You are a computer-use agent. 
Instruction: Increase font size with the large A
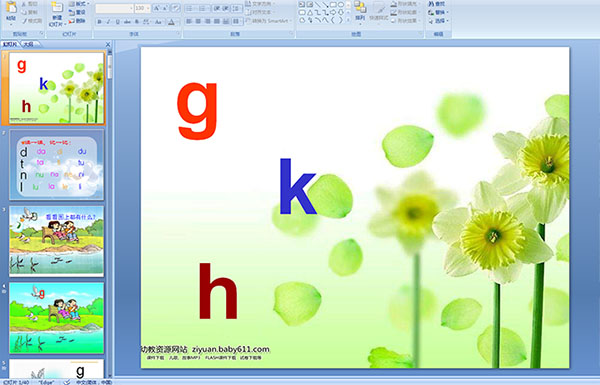tap(157, 8)
